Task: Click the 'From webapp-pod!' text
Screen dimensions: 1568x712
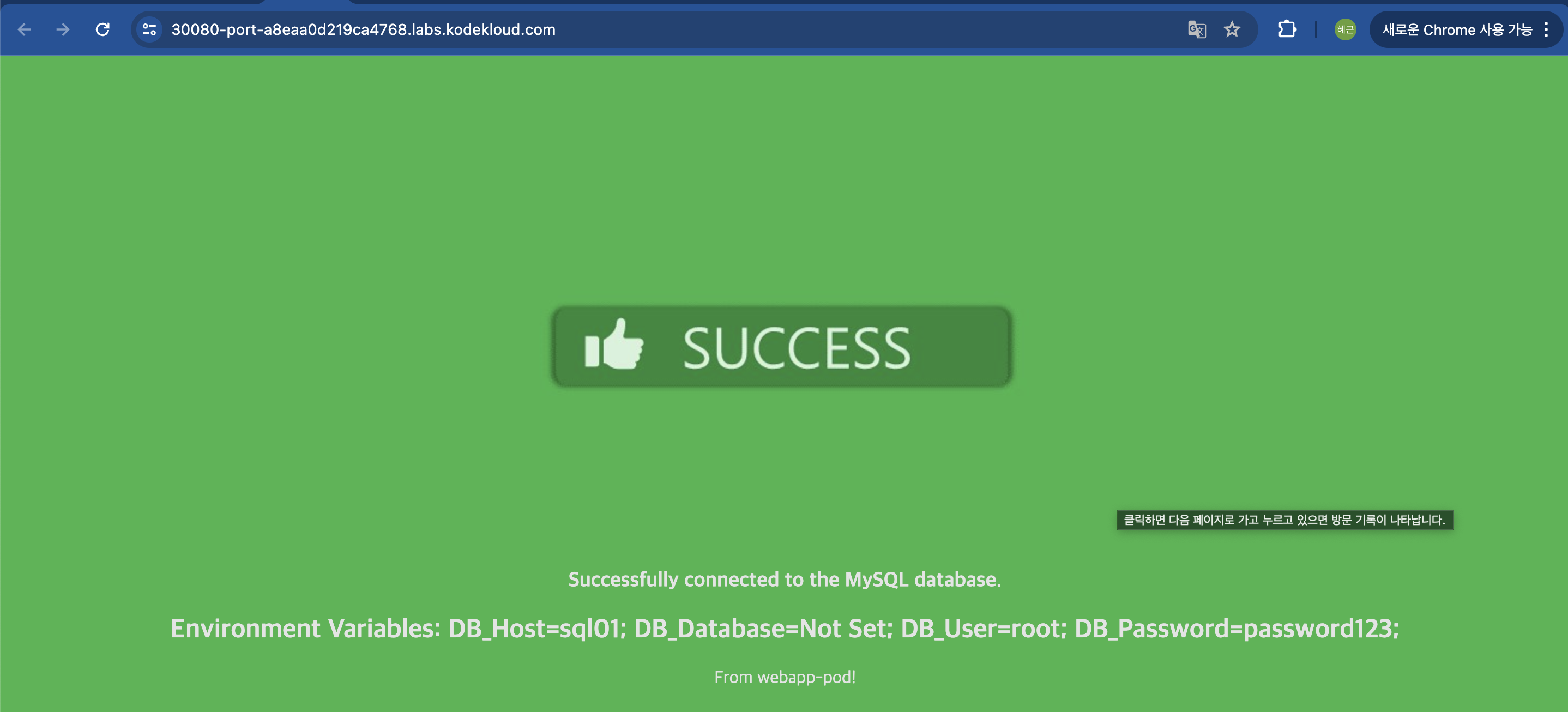Action: (784, 677)
